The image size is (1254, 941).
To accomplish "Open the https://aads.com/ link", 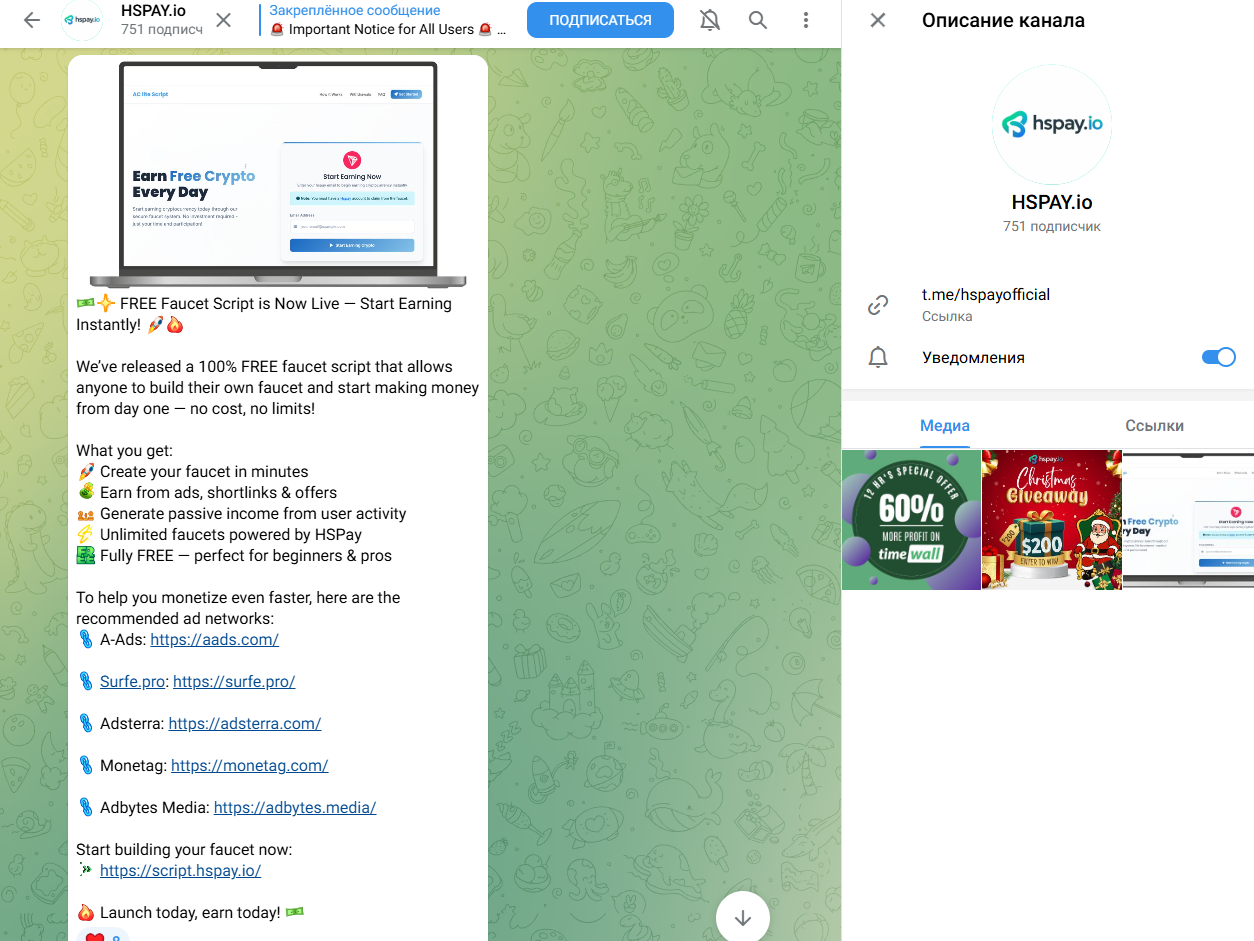I will tap(214, 639).
